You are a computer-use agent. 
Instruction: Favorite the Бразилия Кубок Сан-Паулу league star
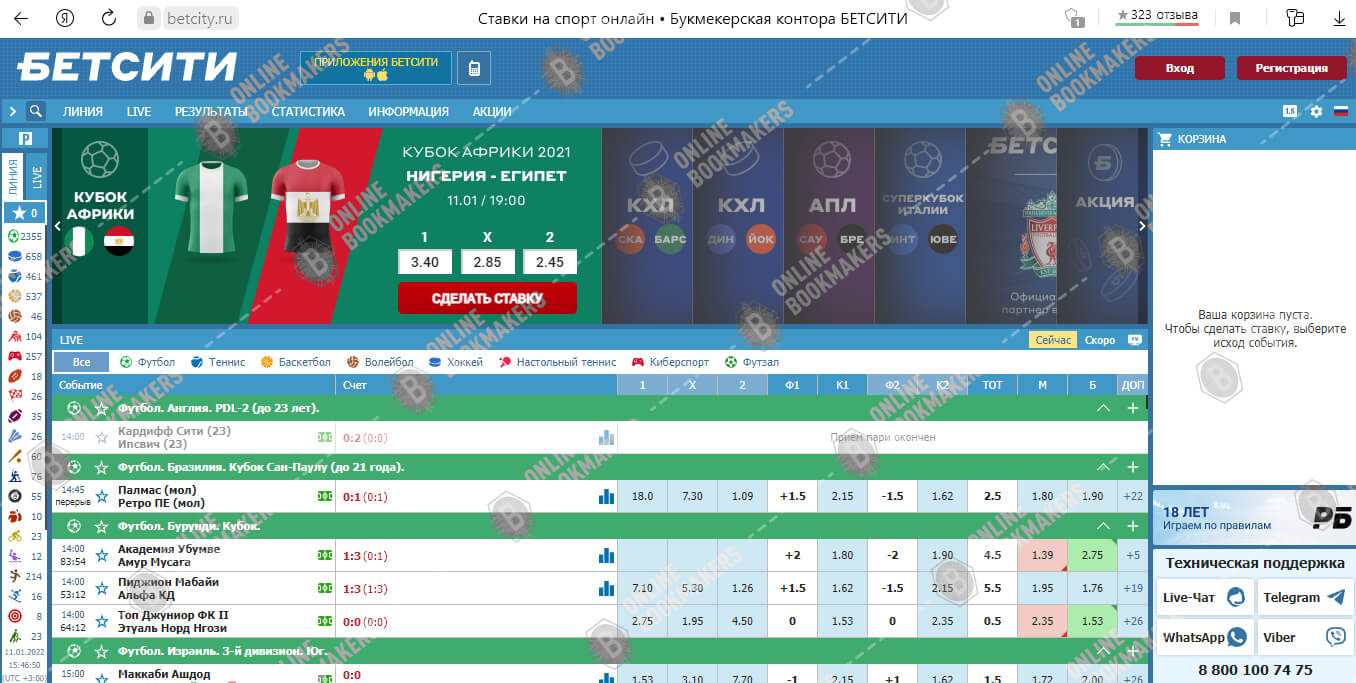[101, 467]
